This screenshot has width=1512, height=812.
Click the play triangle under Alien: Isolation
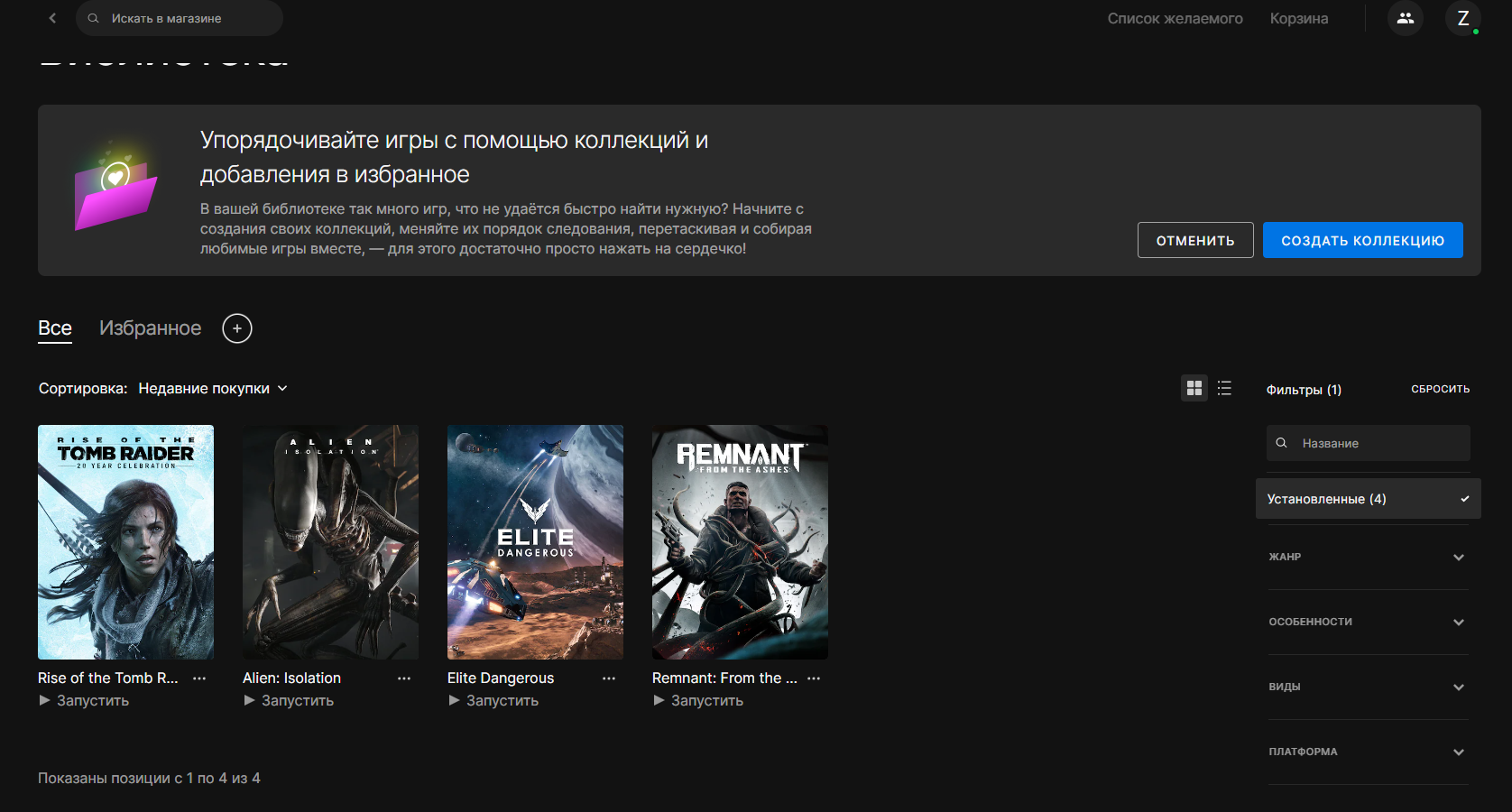click(x=249, y=700)
